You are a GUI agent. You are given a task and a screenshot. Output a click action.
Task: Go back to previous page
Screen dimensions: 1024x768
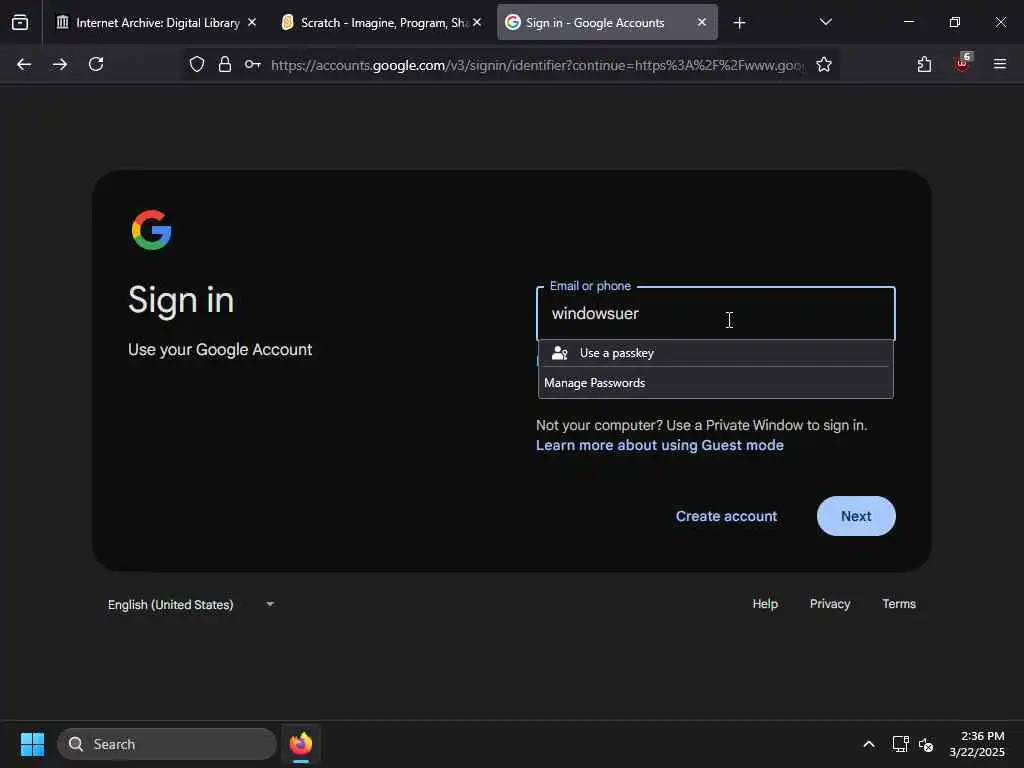(x=24, y=64)
